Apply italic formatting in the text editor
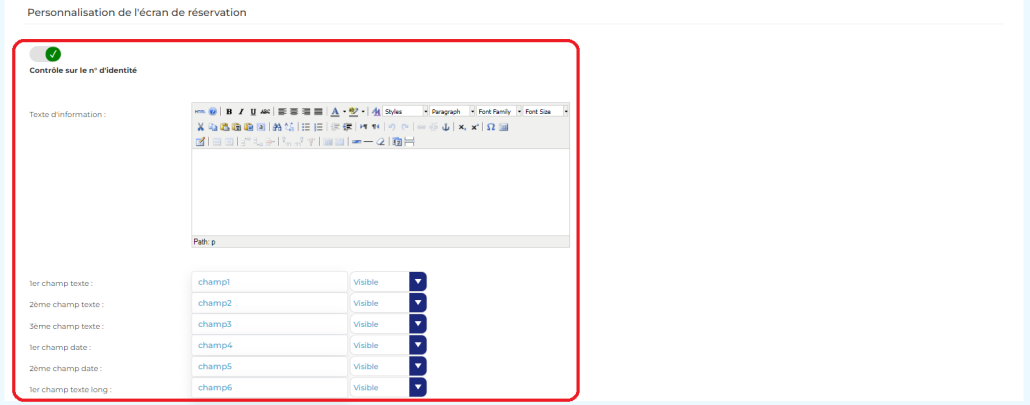 [x=241, y=112]
